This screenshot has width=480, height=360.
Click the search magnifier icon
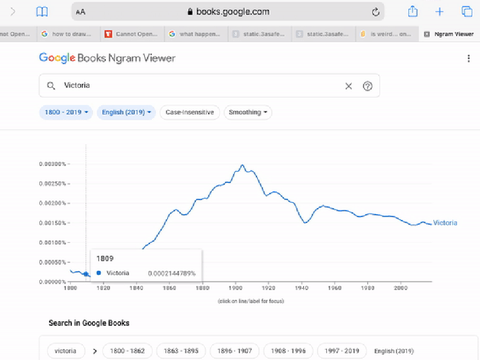(51, 86)
